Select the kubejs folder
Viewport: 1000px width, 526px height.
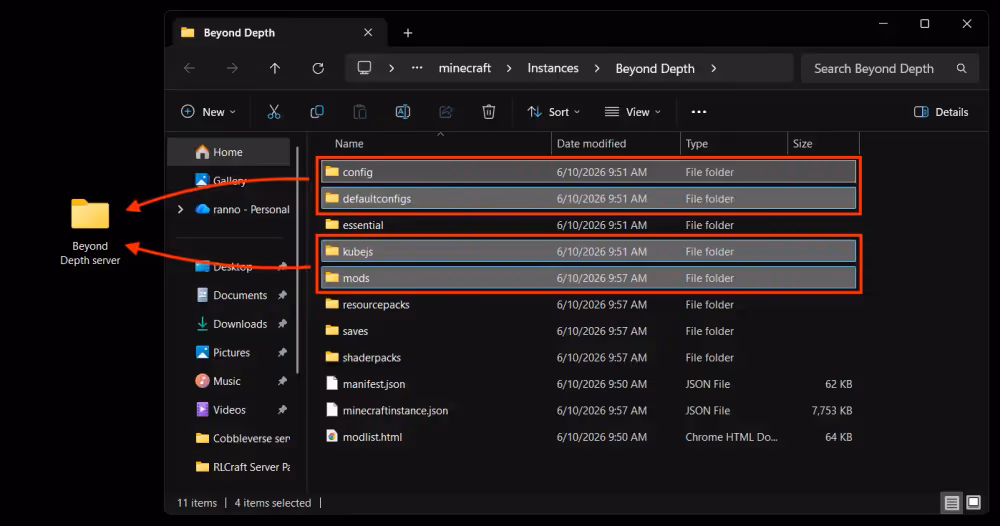(x=588, y=252)
